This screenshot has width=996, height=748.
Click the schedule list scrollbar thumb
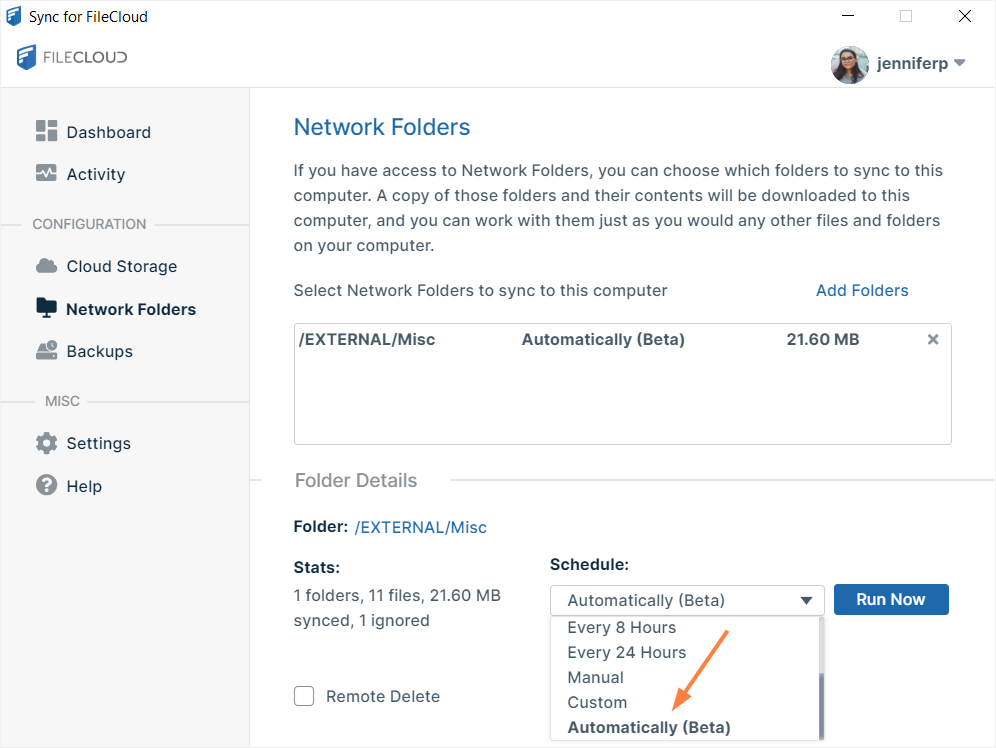pyautogui.click(x=821, y=705)
